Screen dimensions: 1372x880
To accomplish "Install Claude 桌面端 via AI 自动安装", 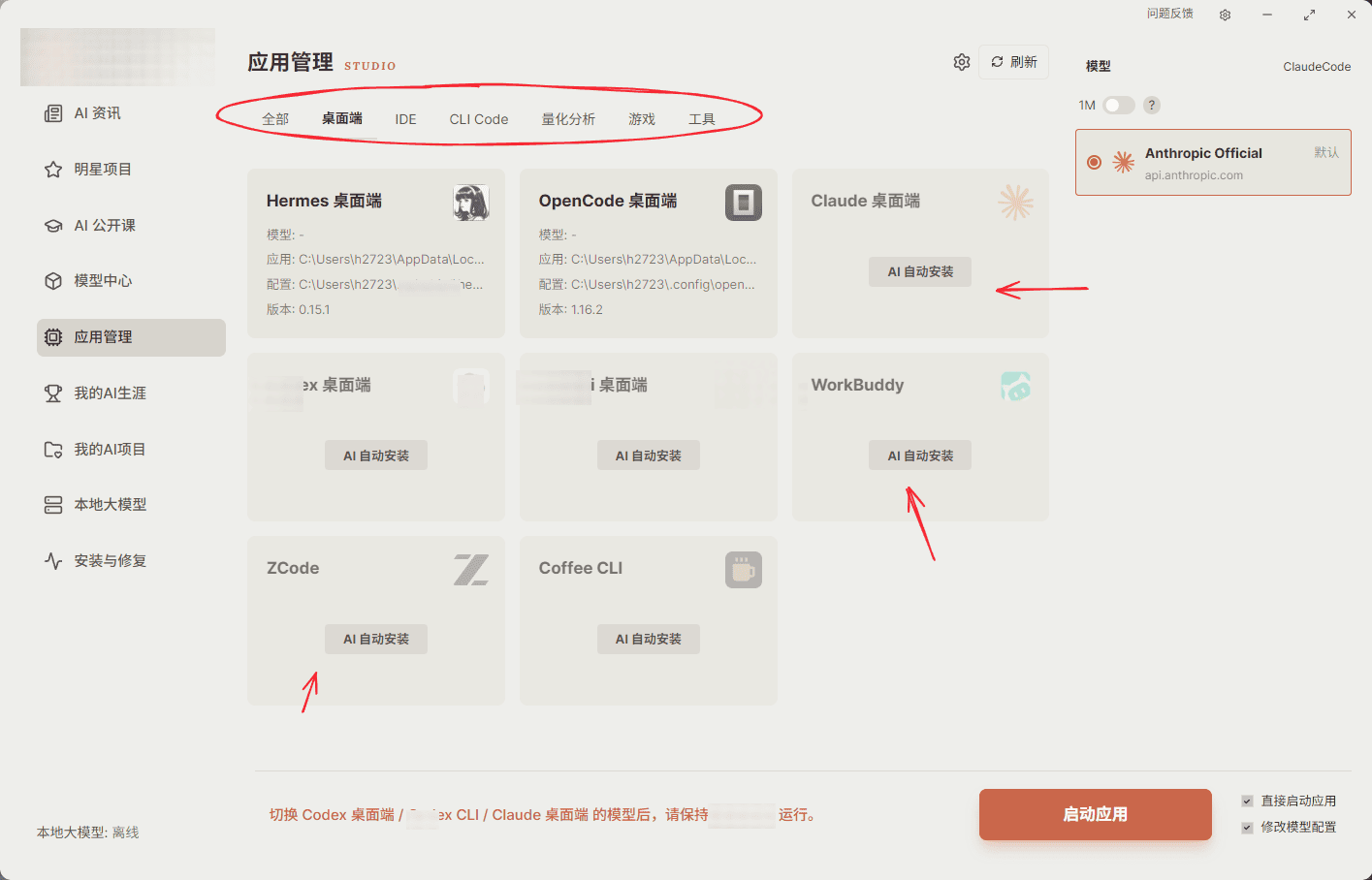I will [920, 271].
